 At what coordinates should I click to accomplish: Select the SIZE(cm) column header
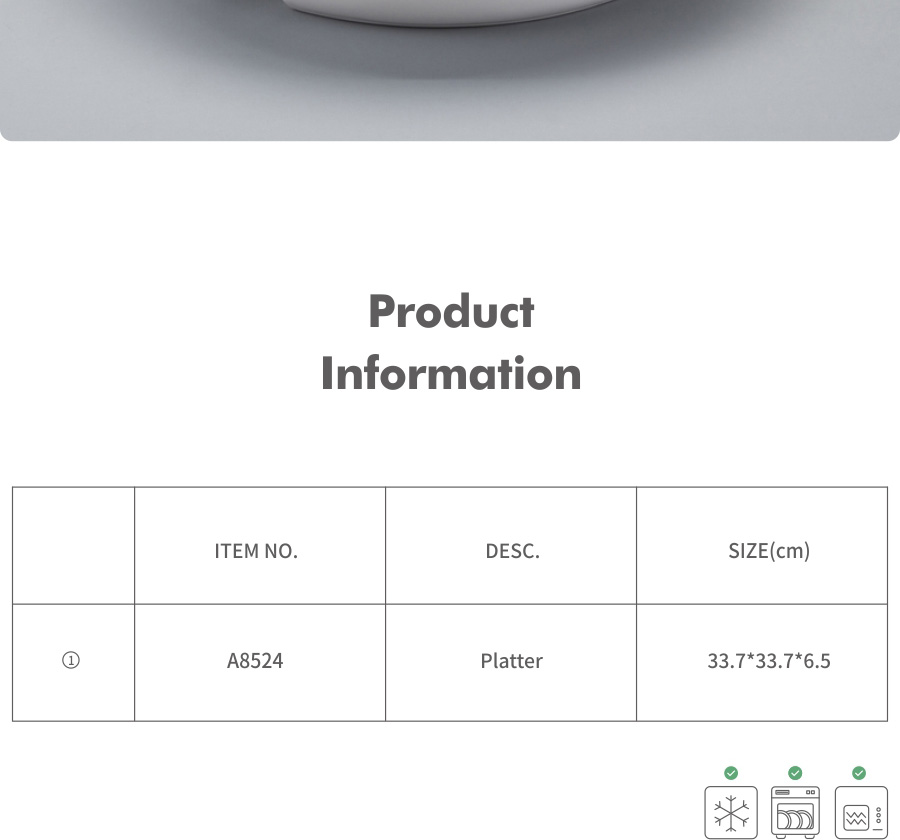click(x=769, y=551)
